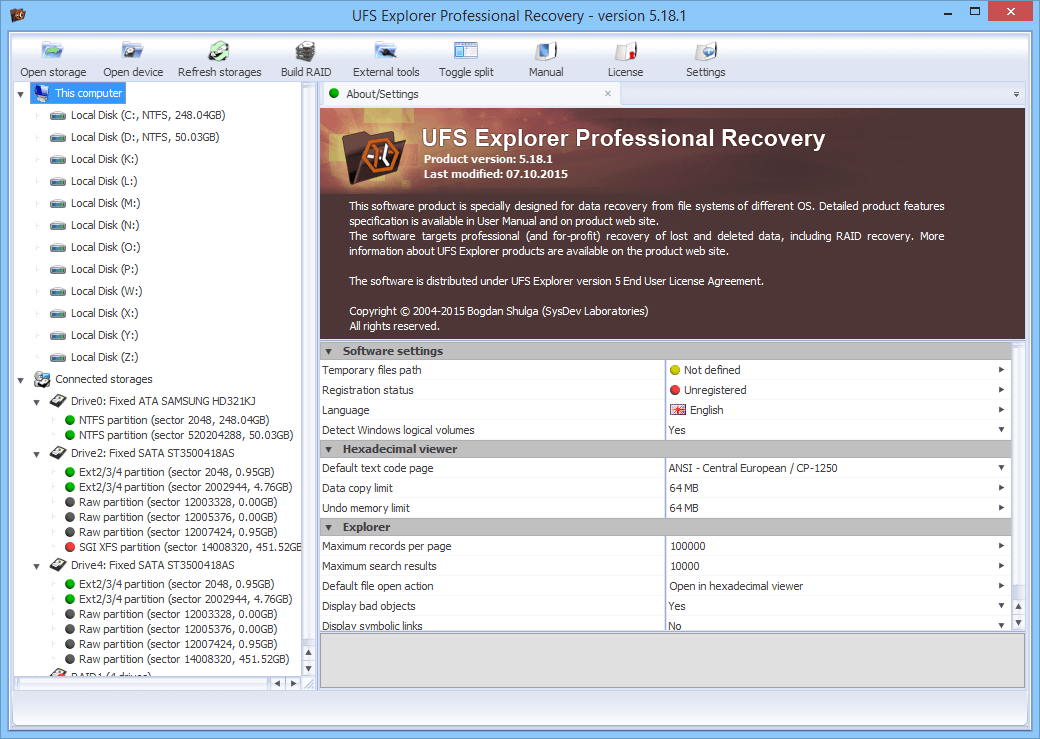
Task: Select Drive2 Ext2/3/4 partition 4.76GB
Action: pos(185,487)
